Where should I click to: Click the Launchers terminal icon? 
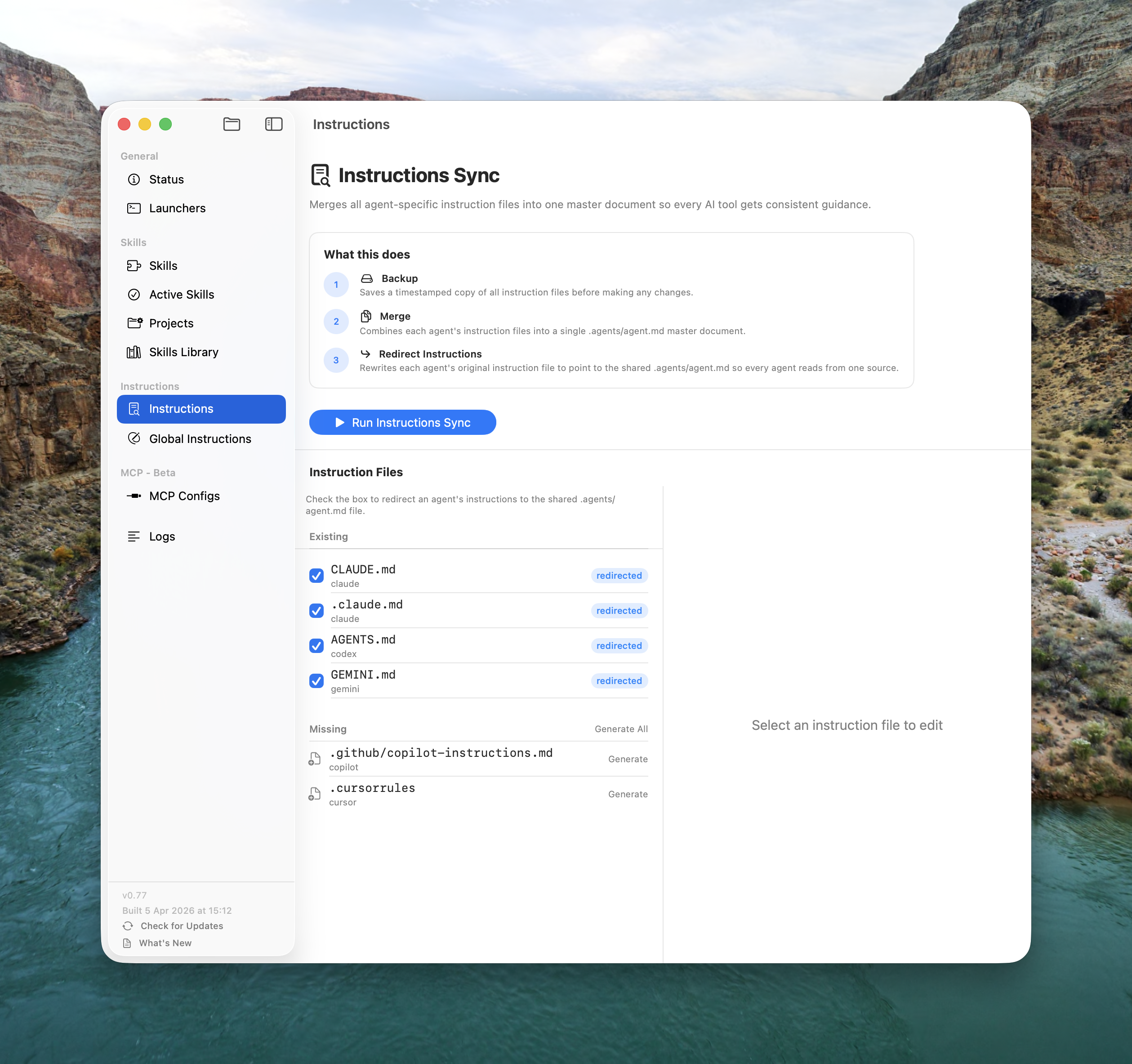134,209
